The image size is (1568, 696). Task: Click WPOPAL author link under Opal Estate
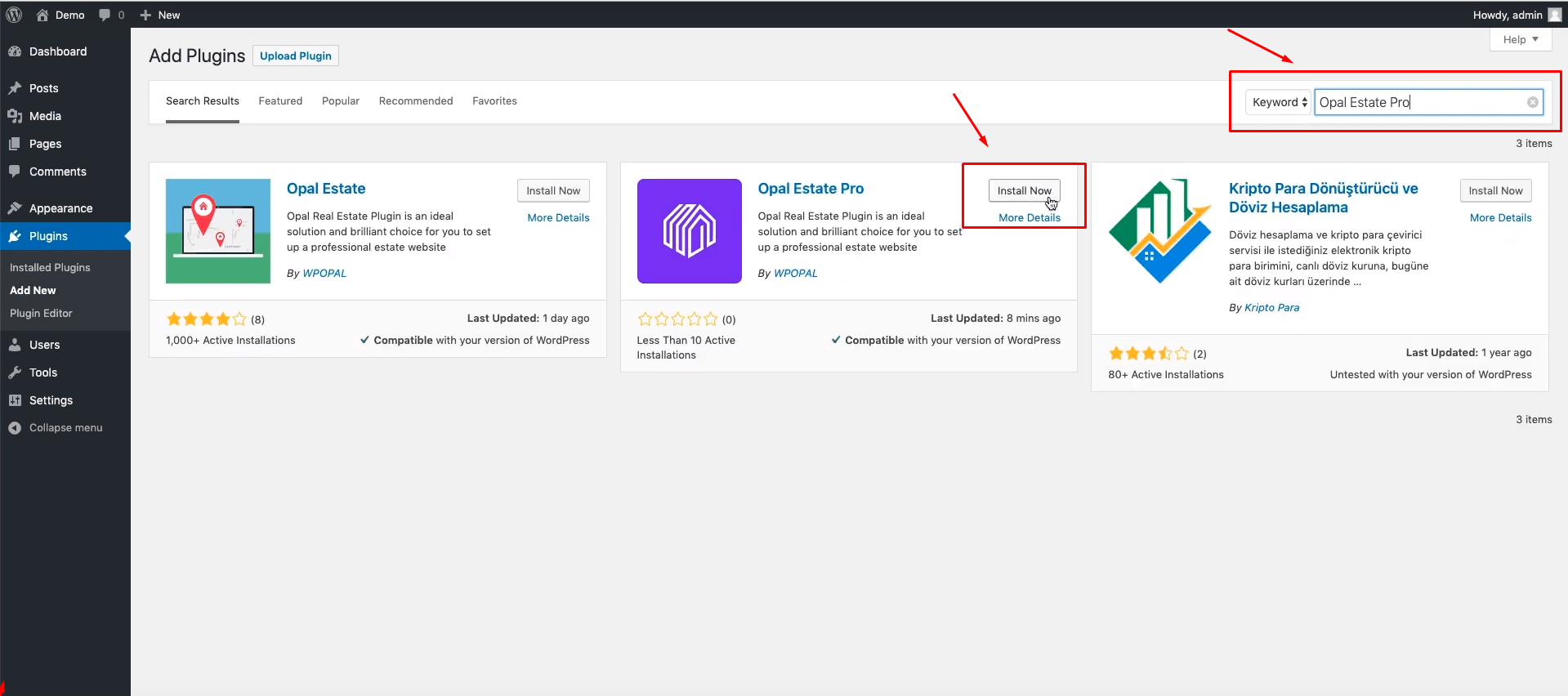point(324,273)
